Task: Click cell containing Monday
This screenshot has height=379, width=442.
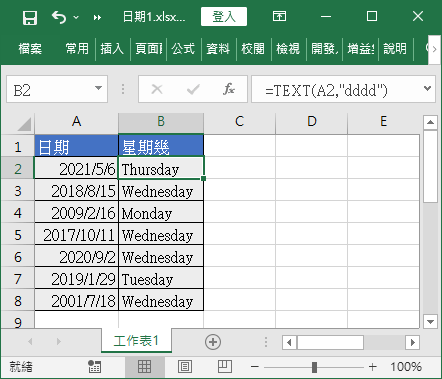Action: coord(161,212)
